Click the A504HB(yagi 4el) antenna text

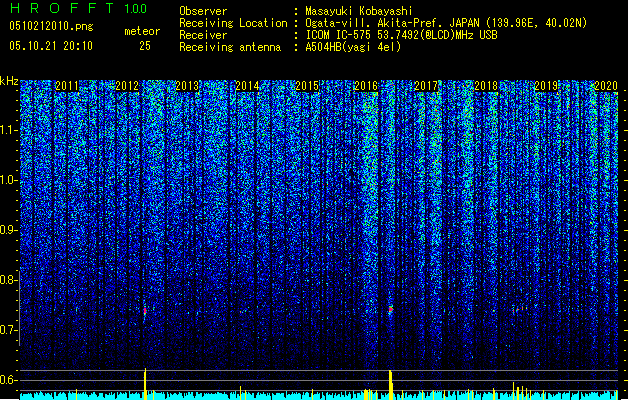click(353, 47)
